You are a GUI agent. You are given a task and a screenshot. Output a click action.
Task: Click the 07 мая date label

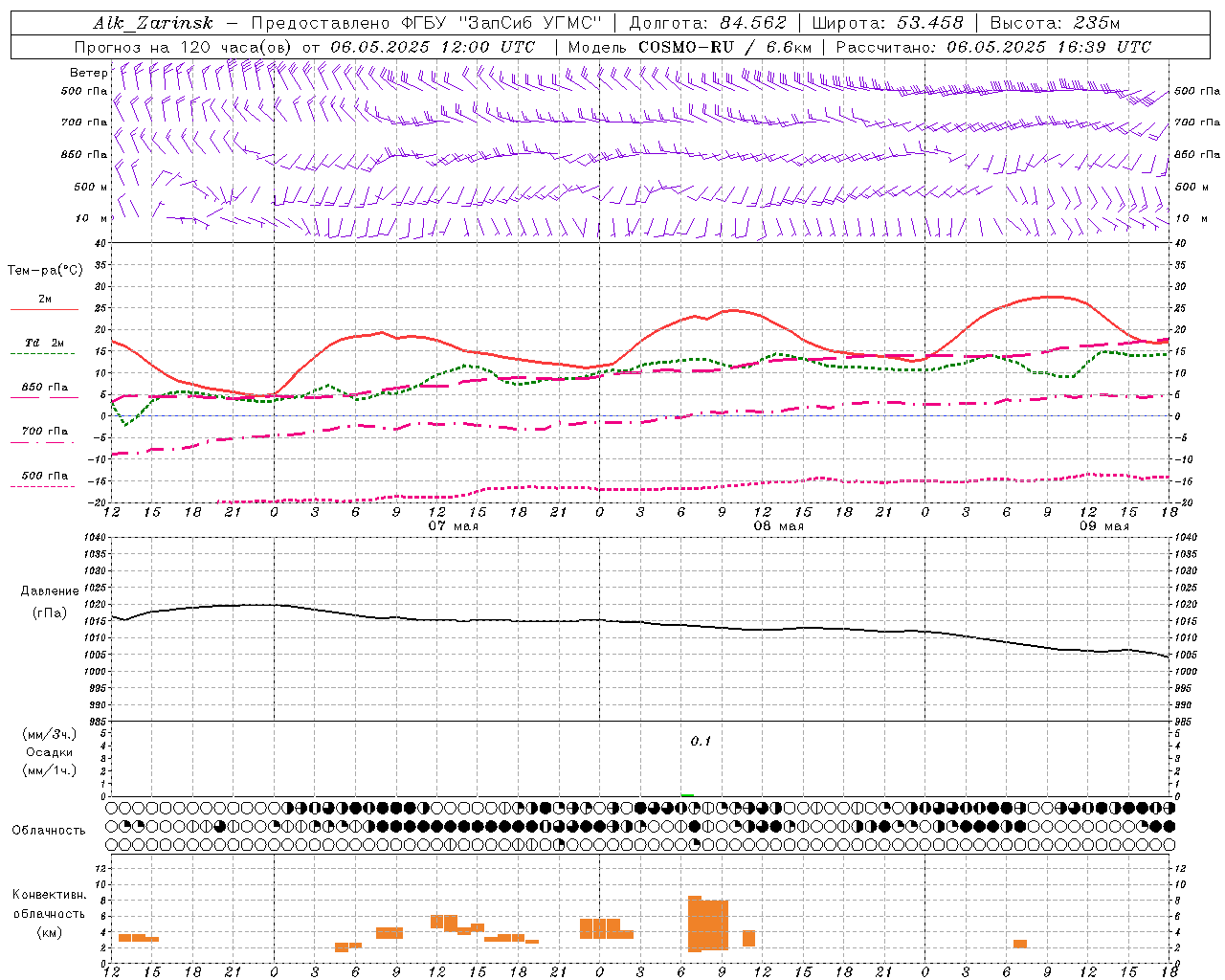click(454, 526)
